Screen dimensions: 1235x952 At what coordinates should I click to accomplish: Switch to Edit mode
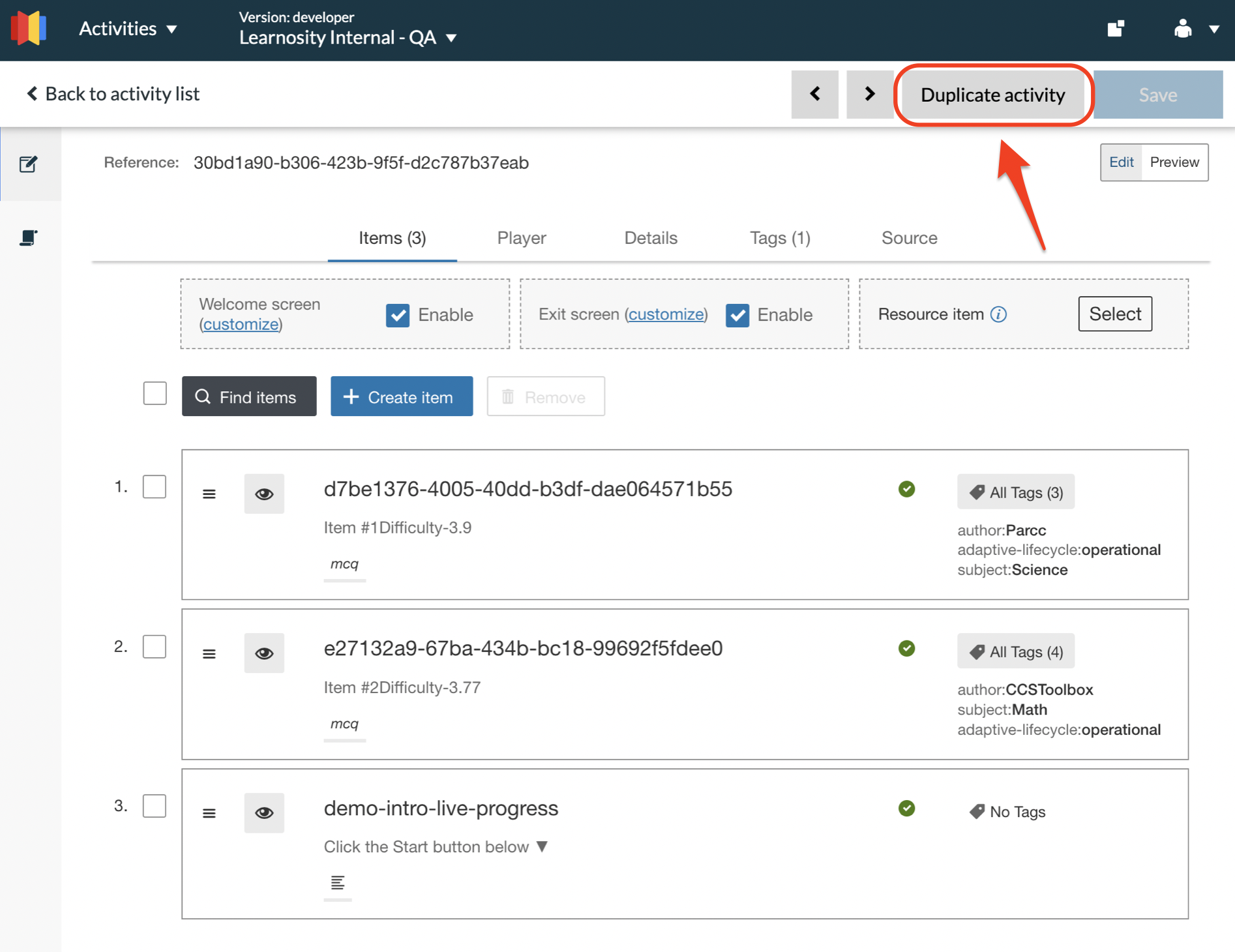pos(1122,162)
